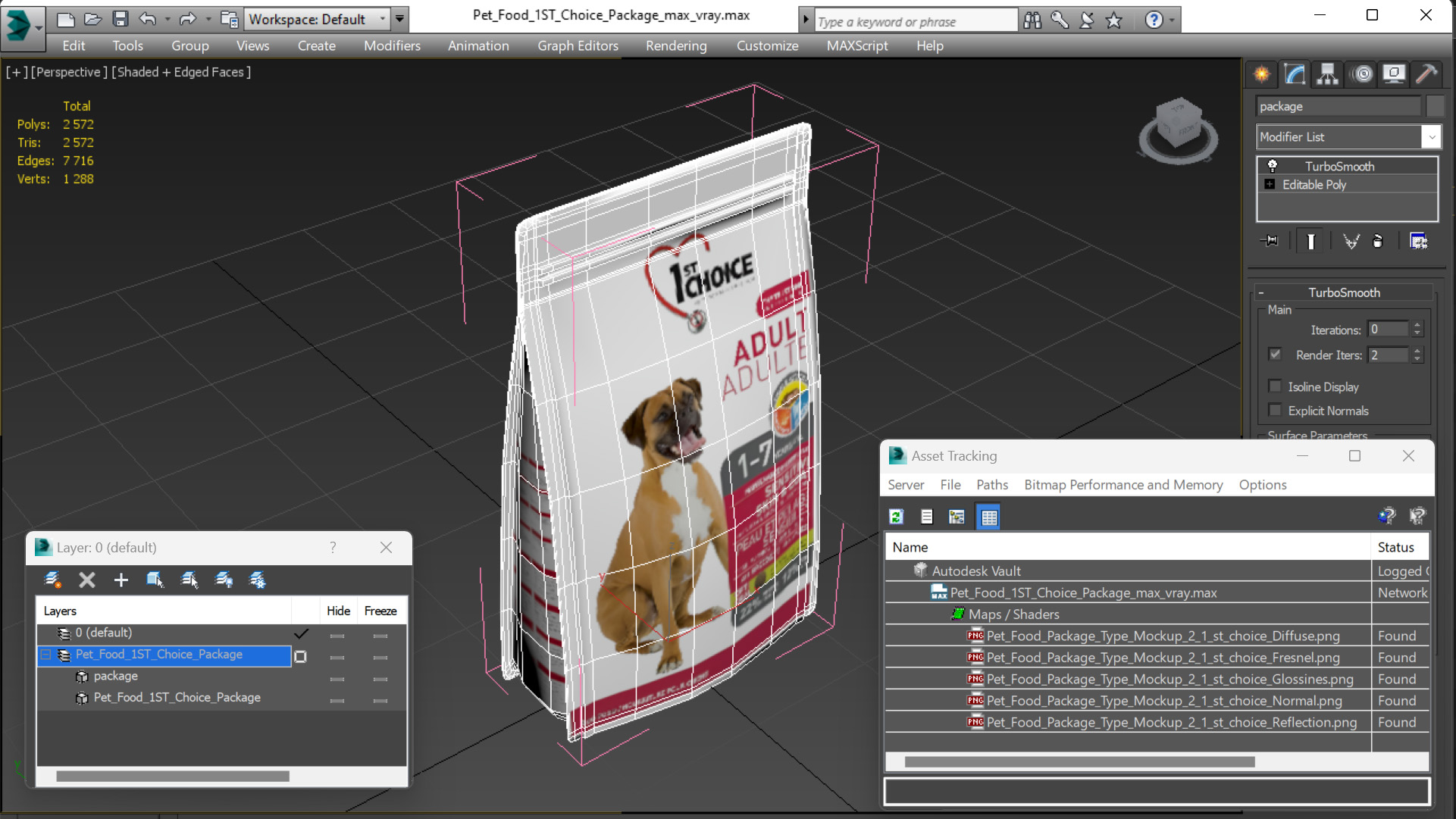Click Refresh icon in Asset Tracking
Image resolution: width=1456 pixels, height=819 pixels.
(x=896, y=517)
